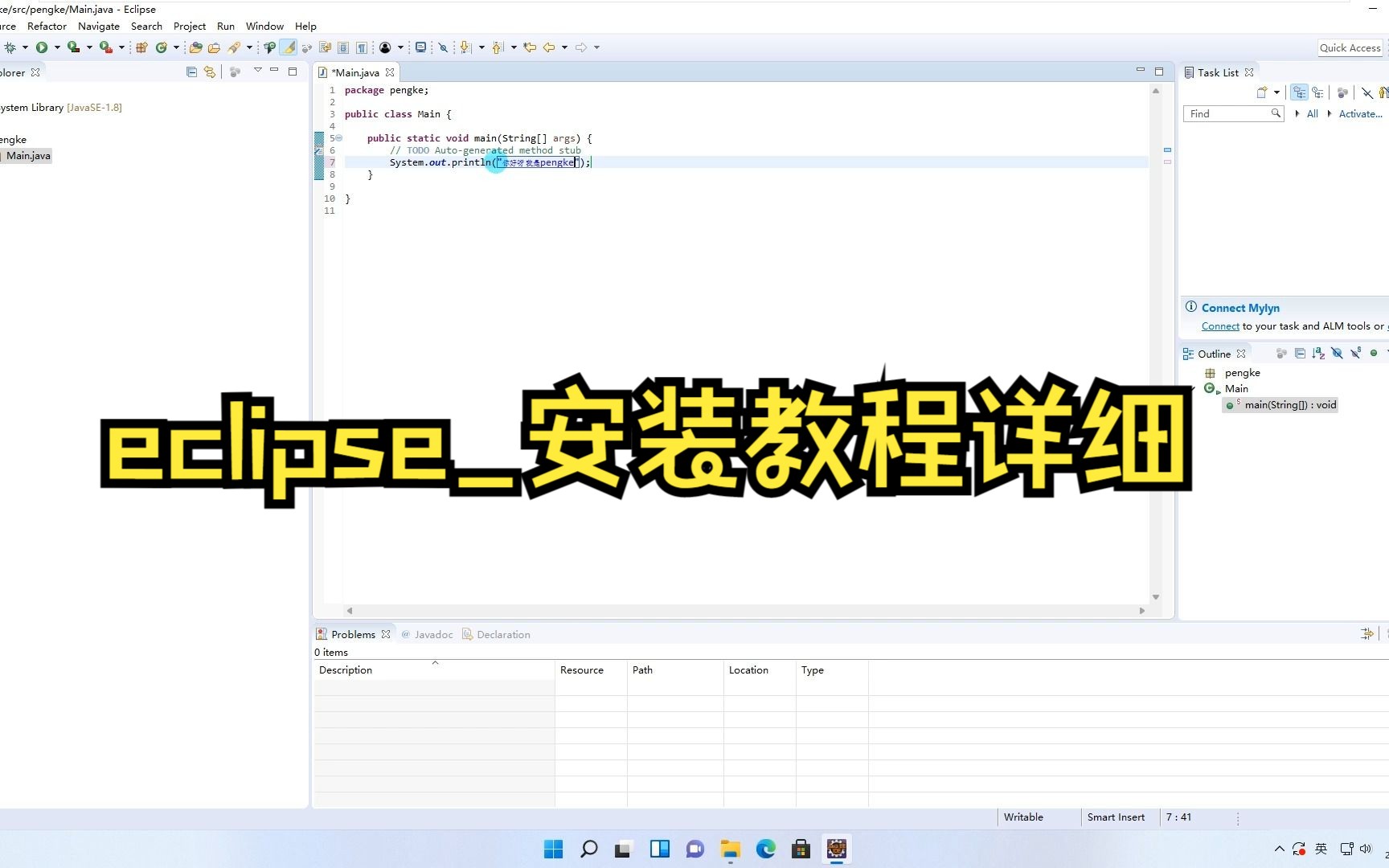Select the *Main.java editor tab
Viewport: 1389px width, 868px height.
(355, 72)
